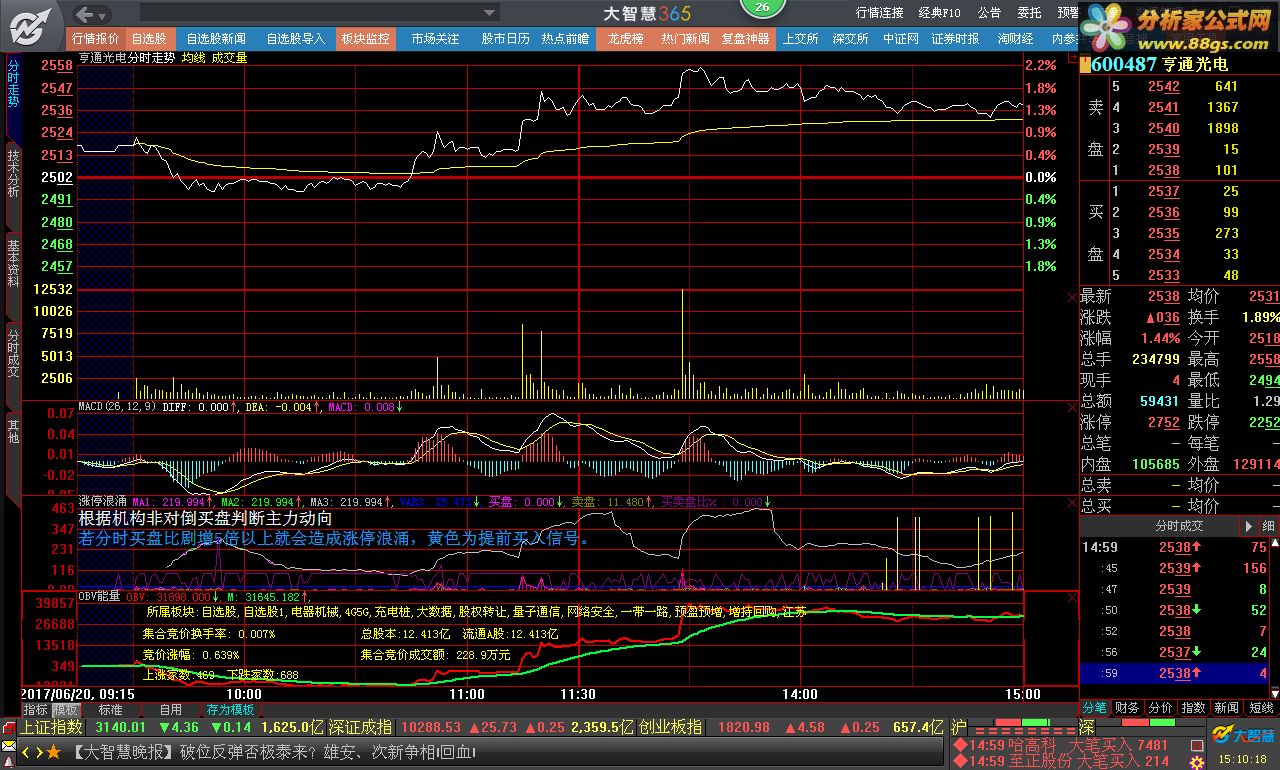Click the MACD(26,12,9) indicator title
This screenshot has height=770, width=1280.
point(119,408)
